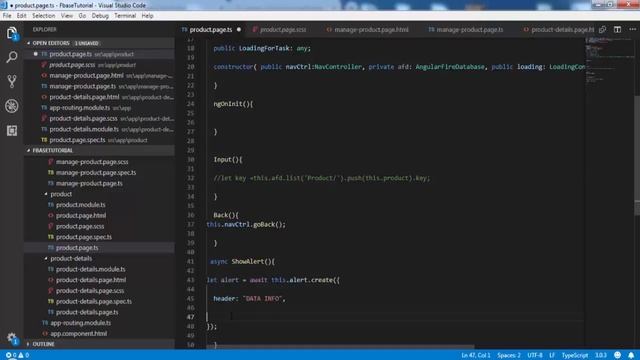Place cursor on line 45 header text
This screenshot has width=640, height=360.
(249, 298)
